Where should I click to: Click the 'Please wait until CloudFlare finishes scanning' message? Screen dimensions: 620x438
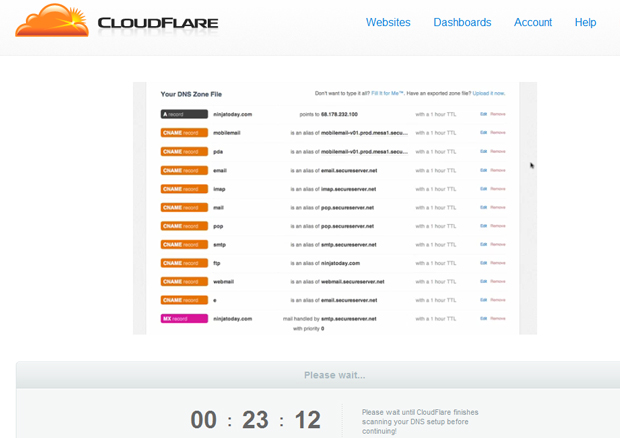click(420, 421)
